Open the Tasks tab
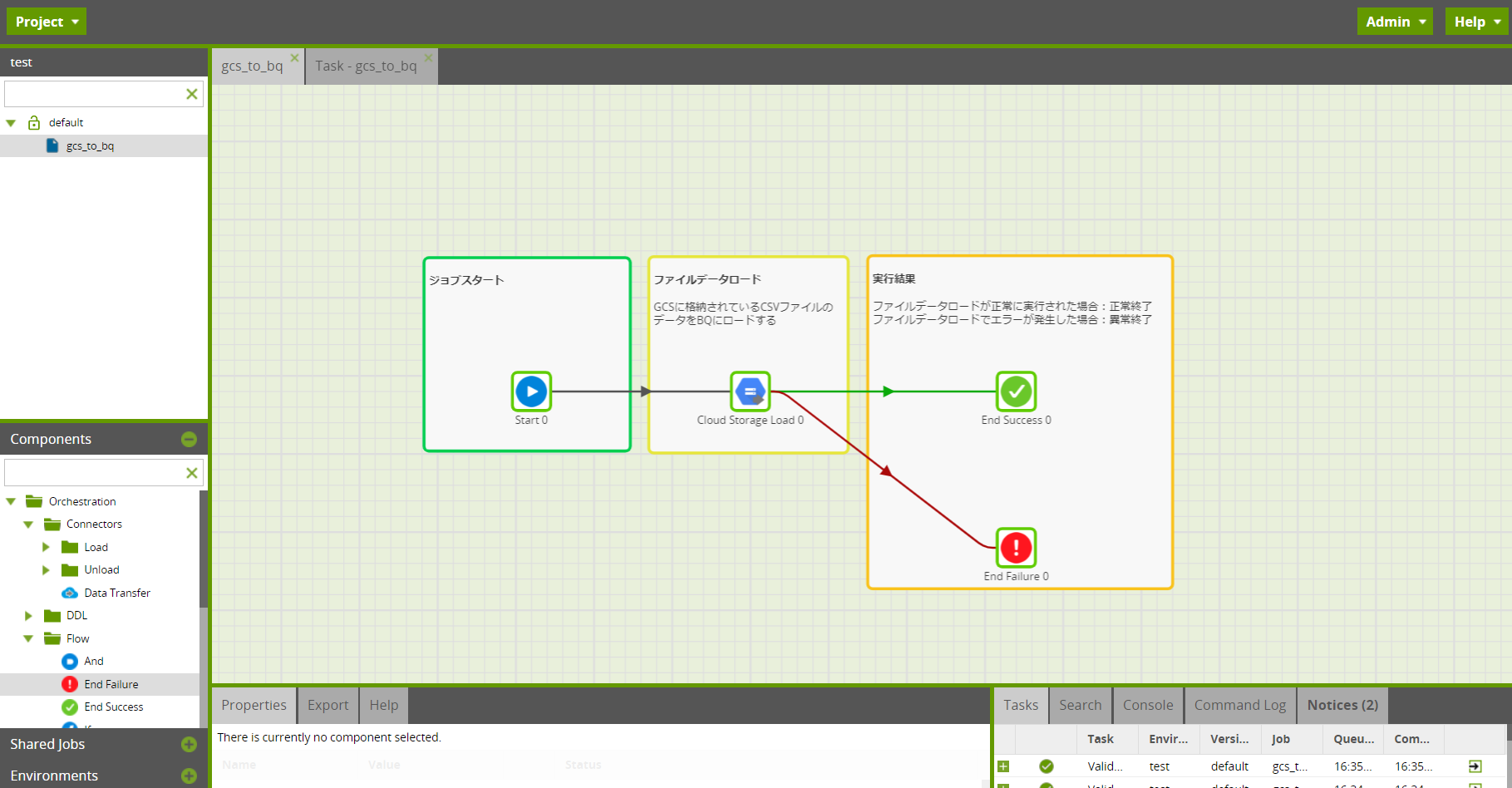This screenshot has height=788, width=1512. 1021,706
